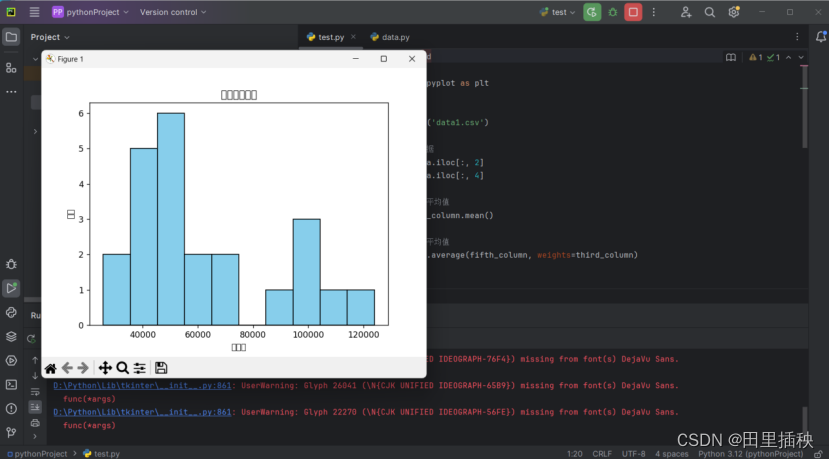
Task: Expand more console toolbar actions chevron
Action: tap(35, 437)
